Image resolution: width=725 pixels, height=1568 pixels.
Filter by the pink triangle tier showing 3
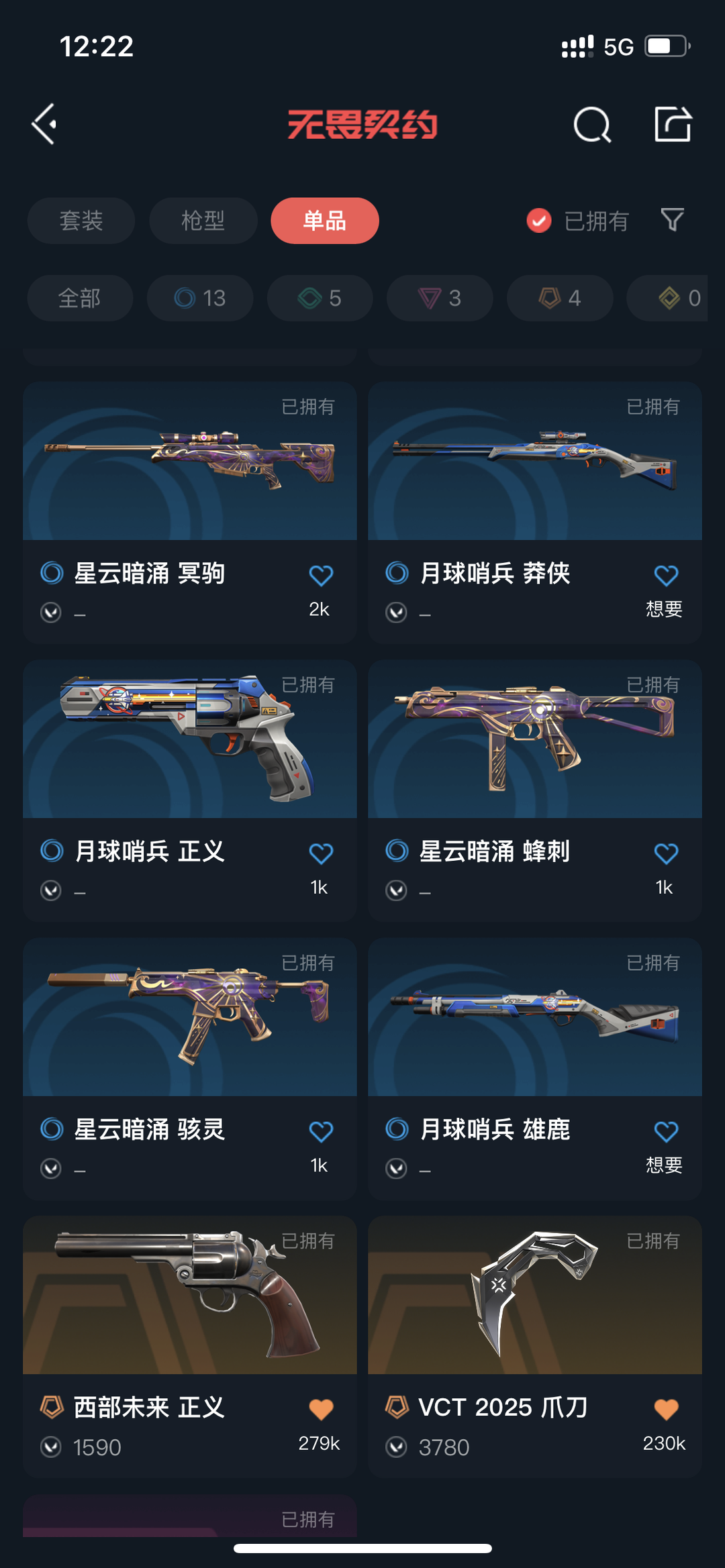tap(440, 298)
